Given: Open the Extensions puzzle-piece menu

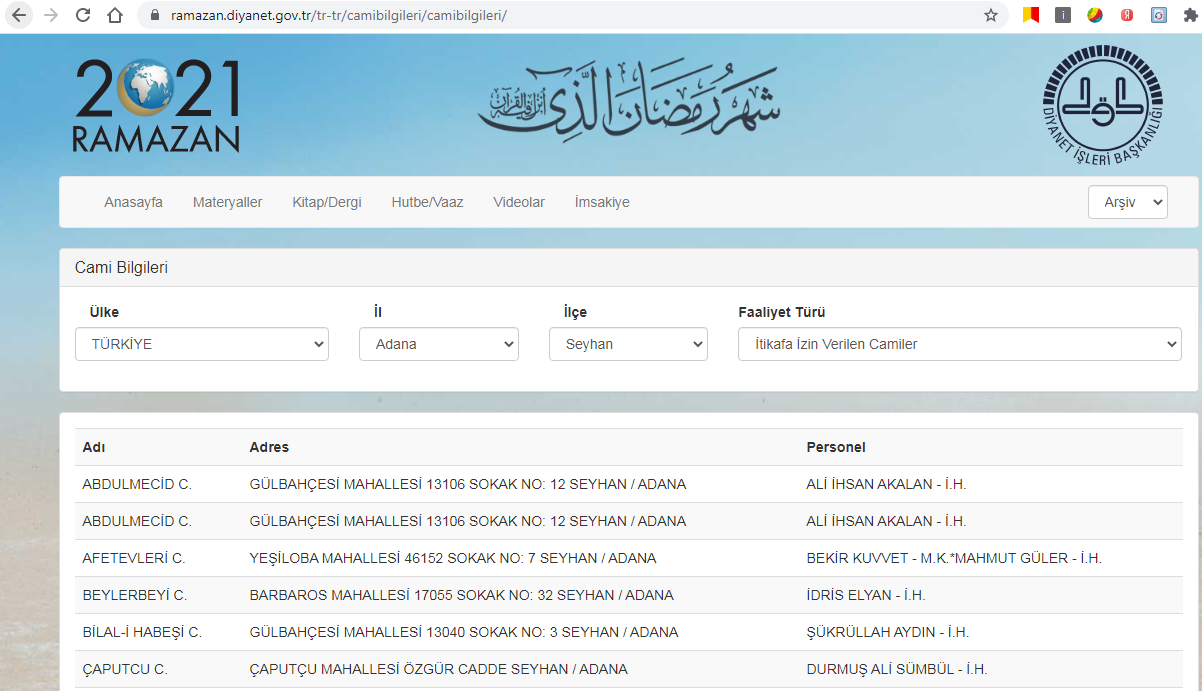Looking at the screenshot, I should [x=1189, y=15].
